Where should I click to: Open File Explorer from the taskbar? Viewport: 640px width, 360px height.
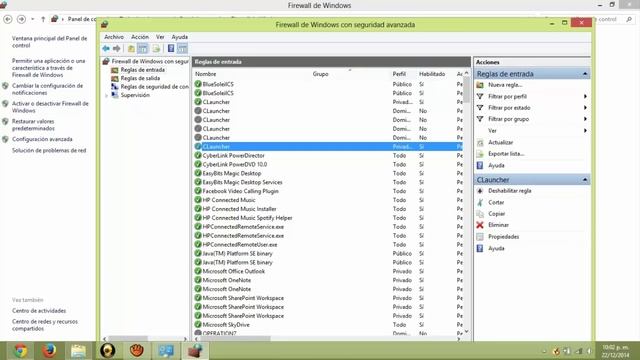coord(78,351)
